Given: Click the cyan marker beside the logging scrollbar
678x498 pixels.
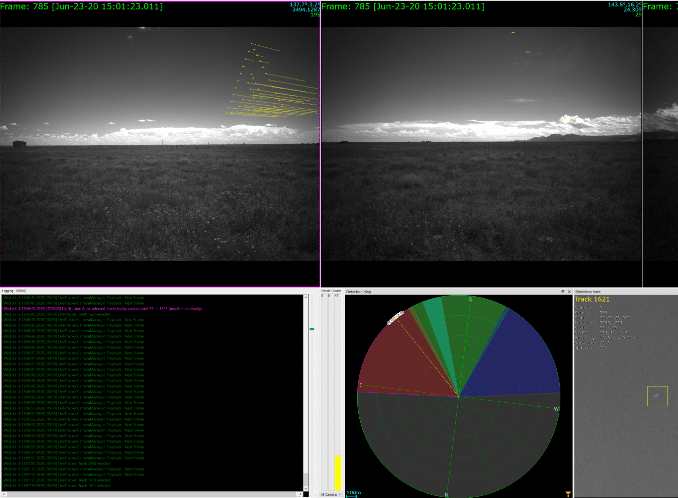Looking at the screenshot, I should coord(312,329).
